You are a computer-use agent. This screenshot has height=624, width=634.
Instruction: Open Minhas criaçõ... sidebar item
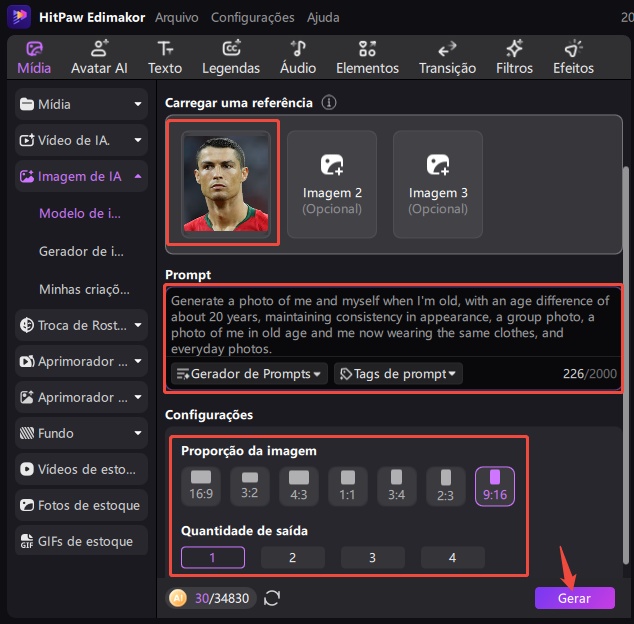pyautogui.click(x=84, y=289)
